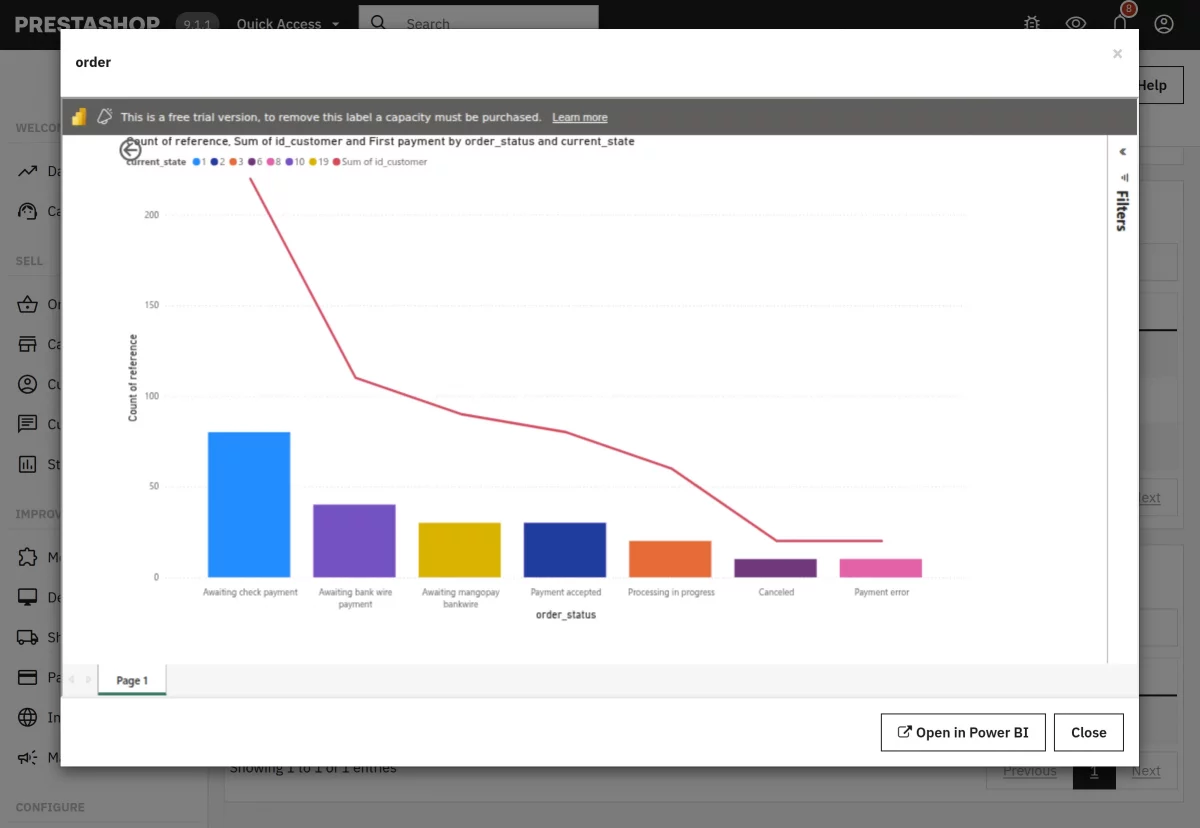Go to next report page arrow
Image resolution: width=1200 pixels, height=828 pixels.
(89, 680)
